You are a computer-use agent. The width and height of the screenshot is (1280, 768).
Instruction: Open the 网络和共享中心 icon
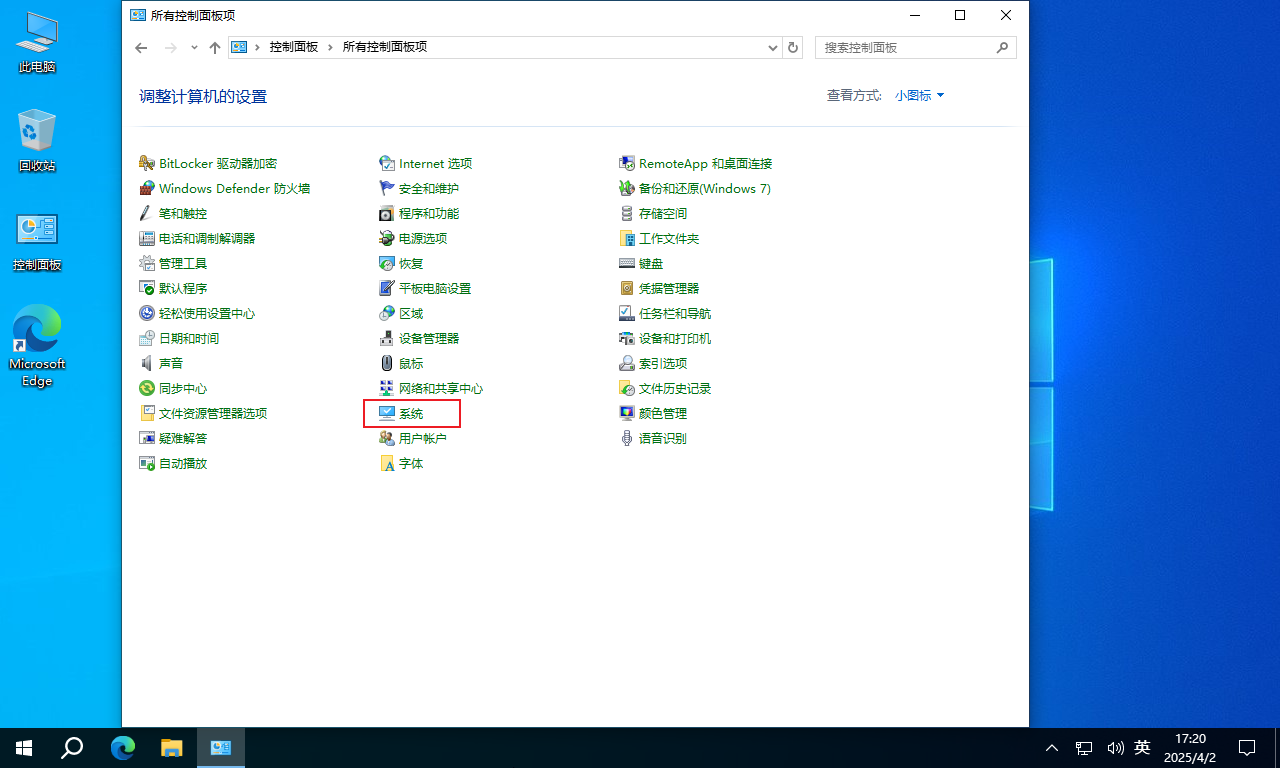click(387, 388)
